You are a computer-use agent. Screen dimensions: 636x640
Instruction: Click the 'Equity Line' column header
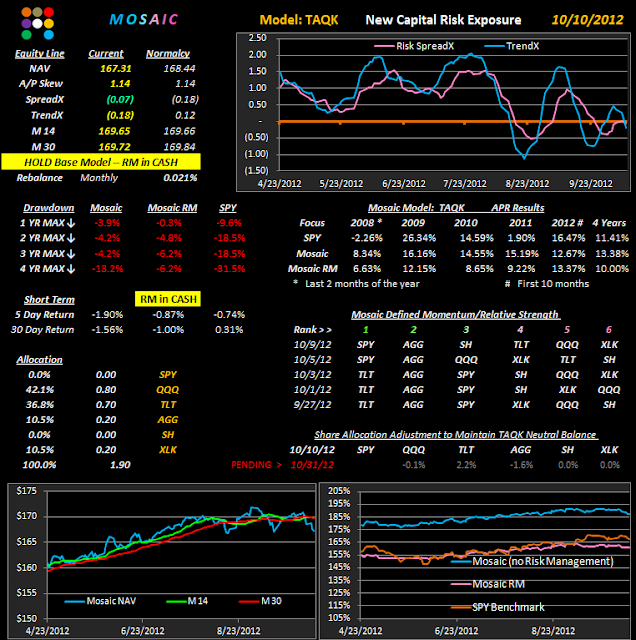[40, 53]
